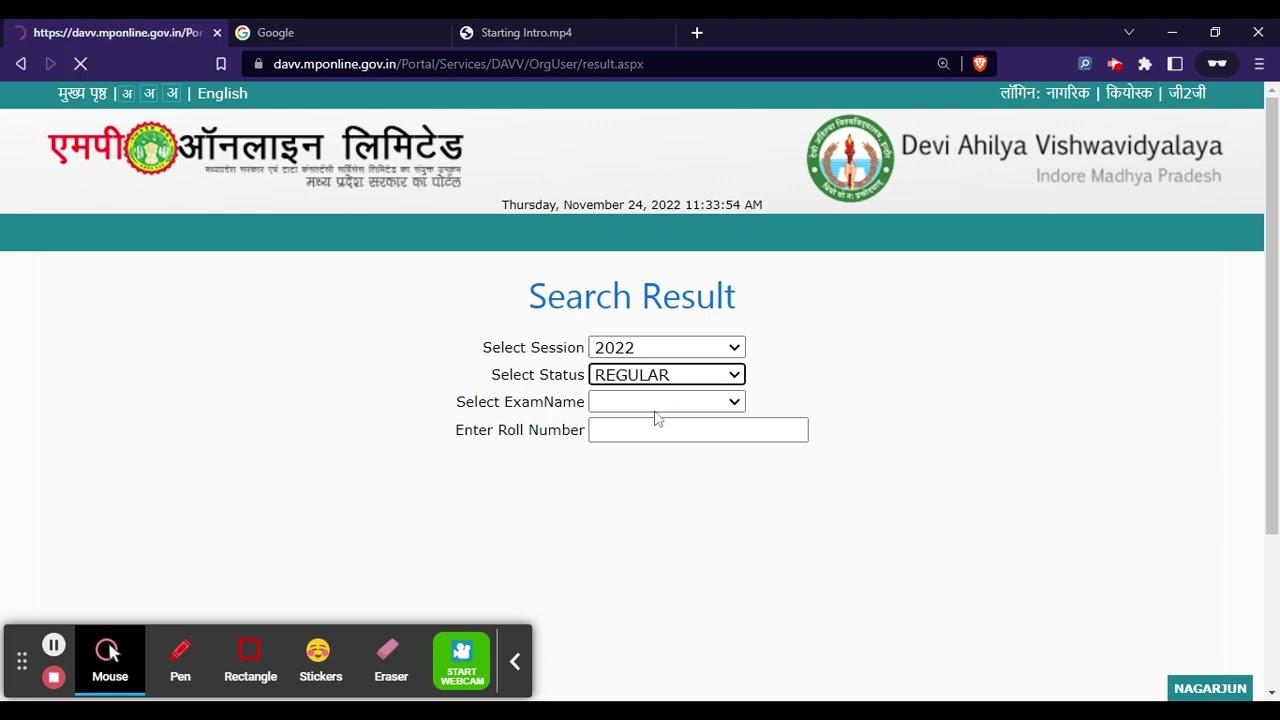Image resolution: width=1280 pixels, height=720 pixels.
Task: Open the zoom indicator in address bar
Action: [943, 63]
